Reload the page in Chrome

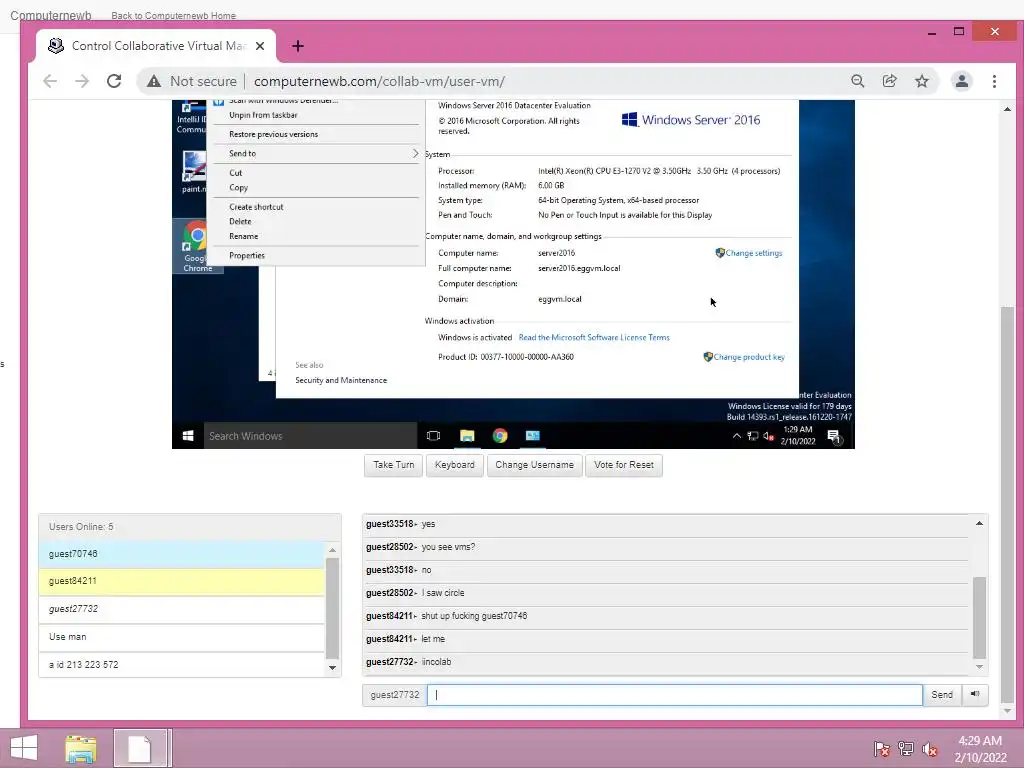(x=114, y=81)
